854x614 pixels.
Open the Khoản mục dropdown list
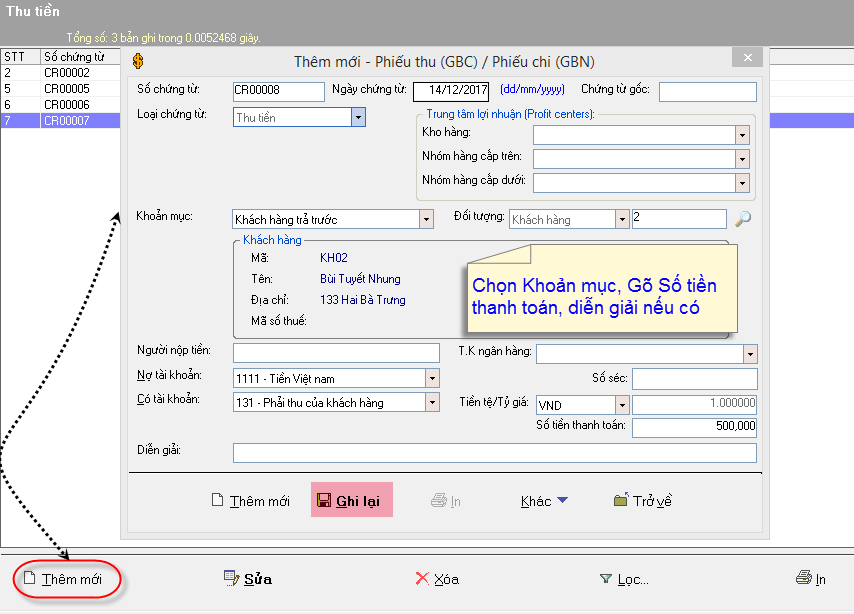click(426, 219)
